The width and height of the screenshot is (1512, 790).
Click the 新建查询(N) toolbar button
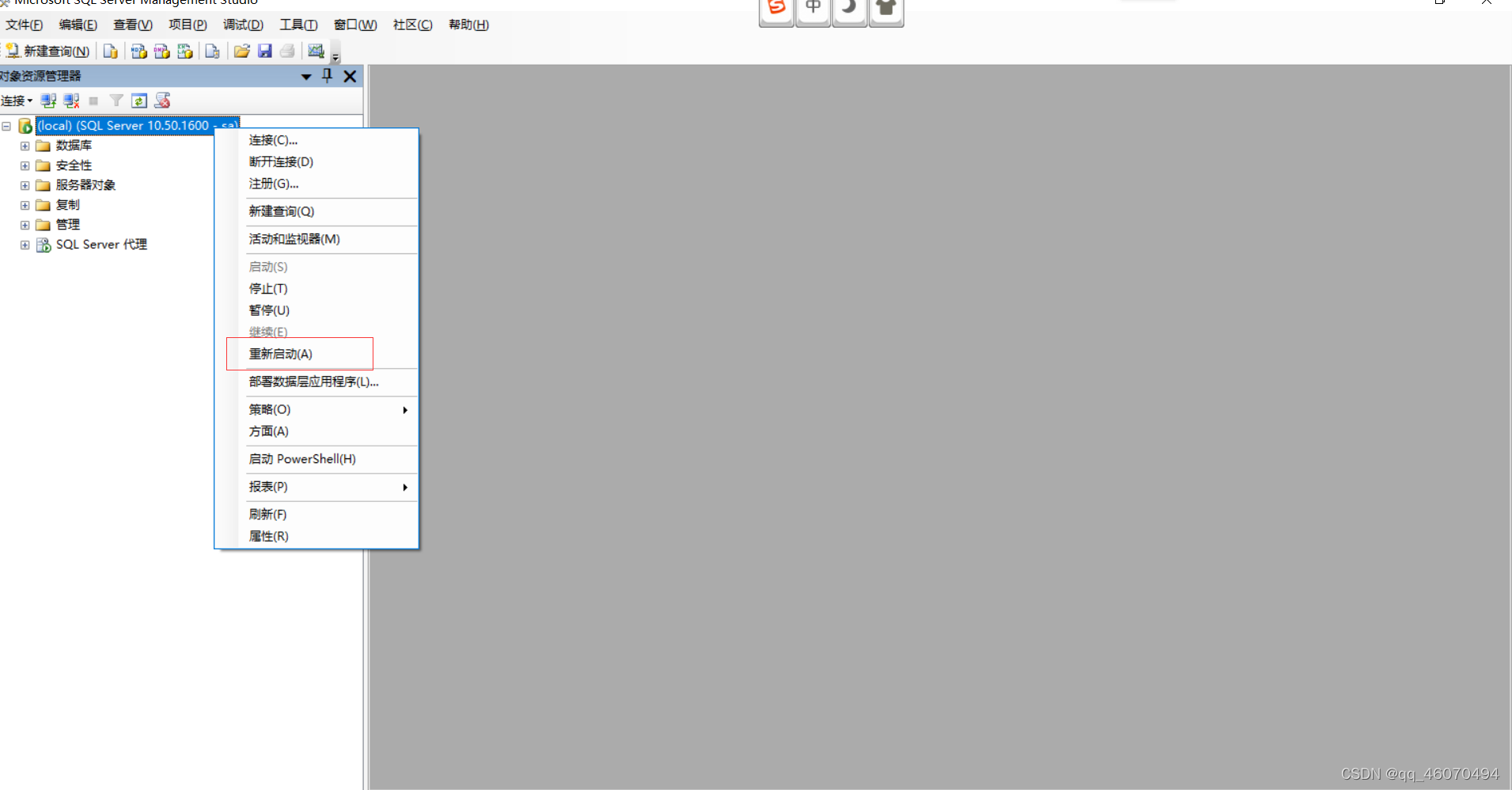(47, 51)
